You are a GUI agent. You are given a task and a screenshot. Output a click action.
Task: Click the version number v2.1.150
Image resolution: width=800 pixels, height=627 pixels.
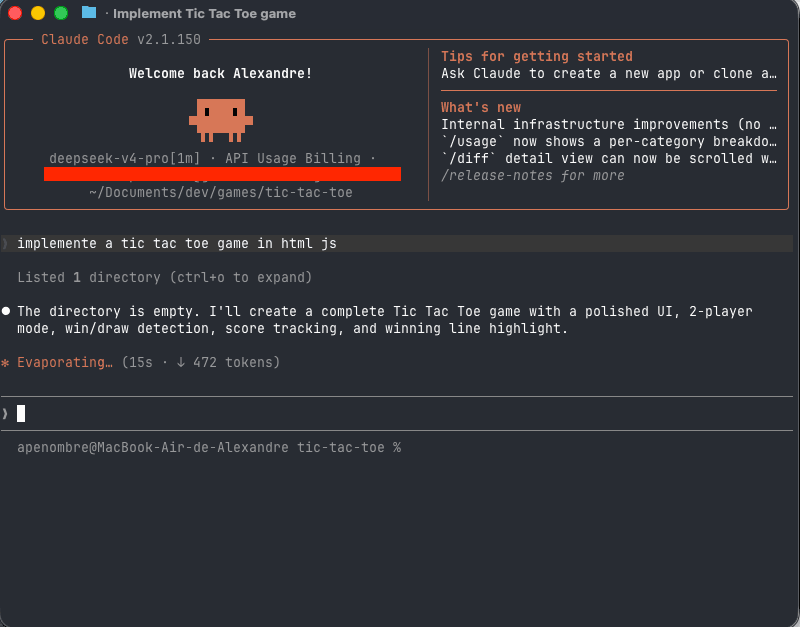coord(169,39)
